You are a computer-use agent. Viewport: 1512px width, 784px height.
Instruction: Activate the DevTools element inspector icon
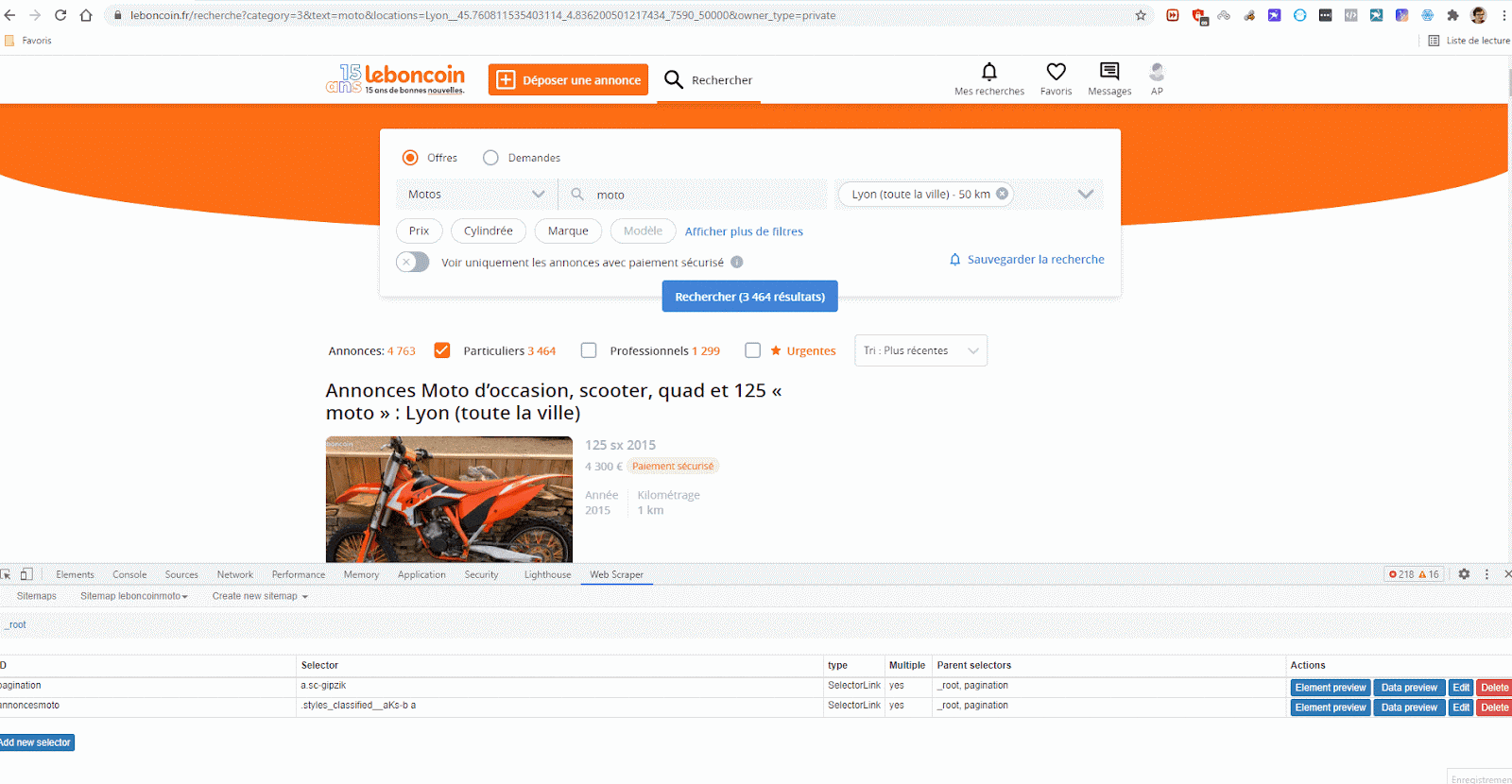6,574
